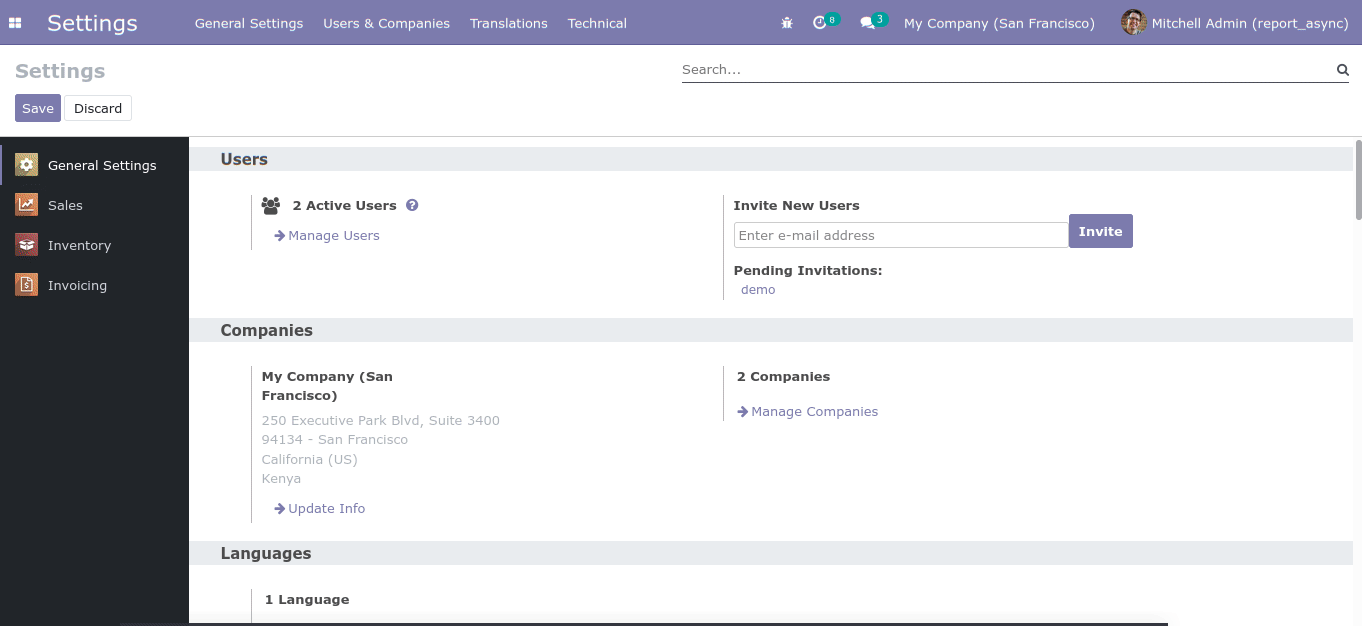
Task: Click the help icon beside Active Users
Action: coord(412,205)
